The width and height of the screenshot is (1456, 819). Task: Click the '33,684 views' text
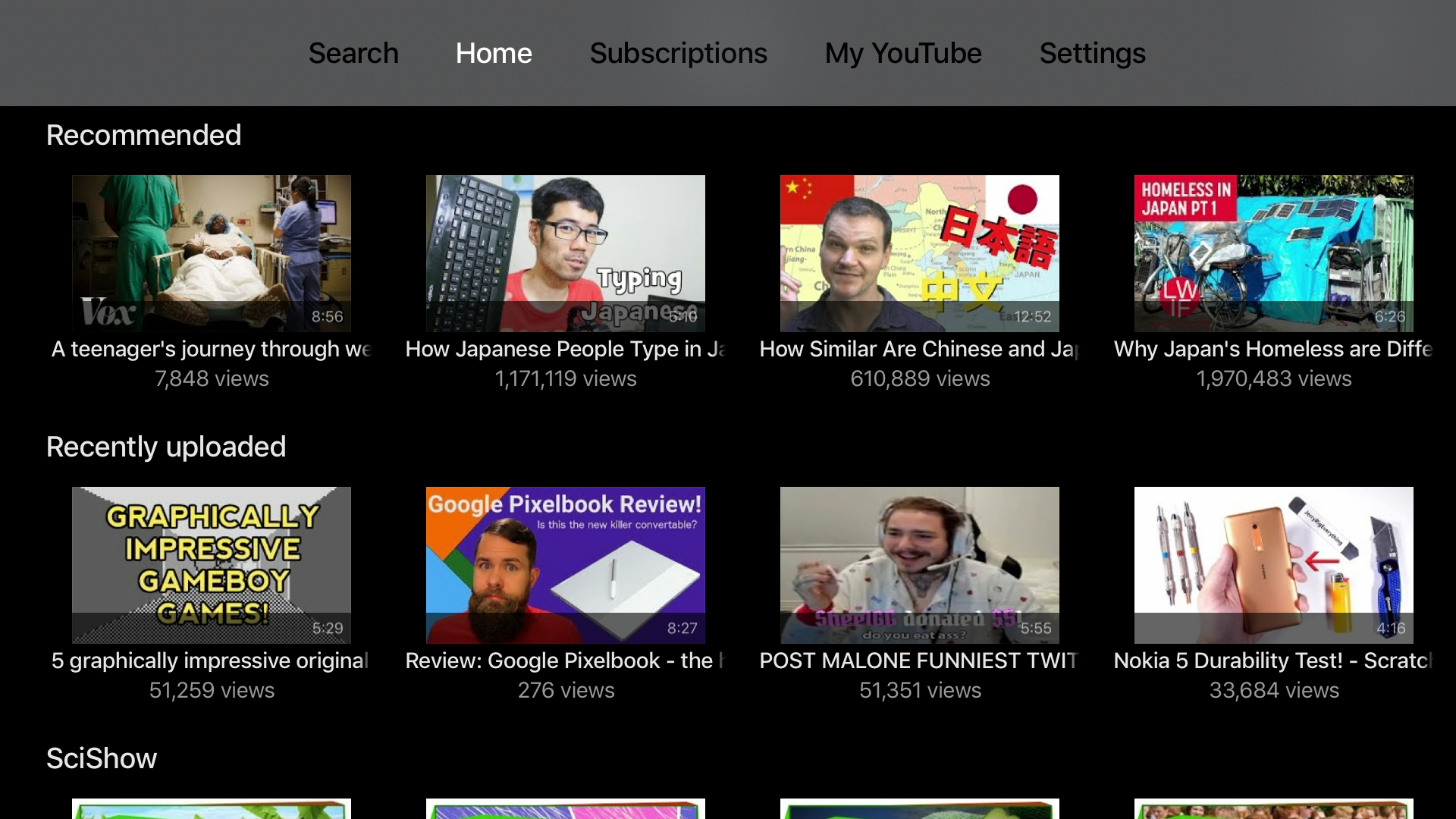tap(1274, 690)
